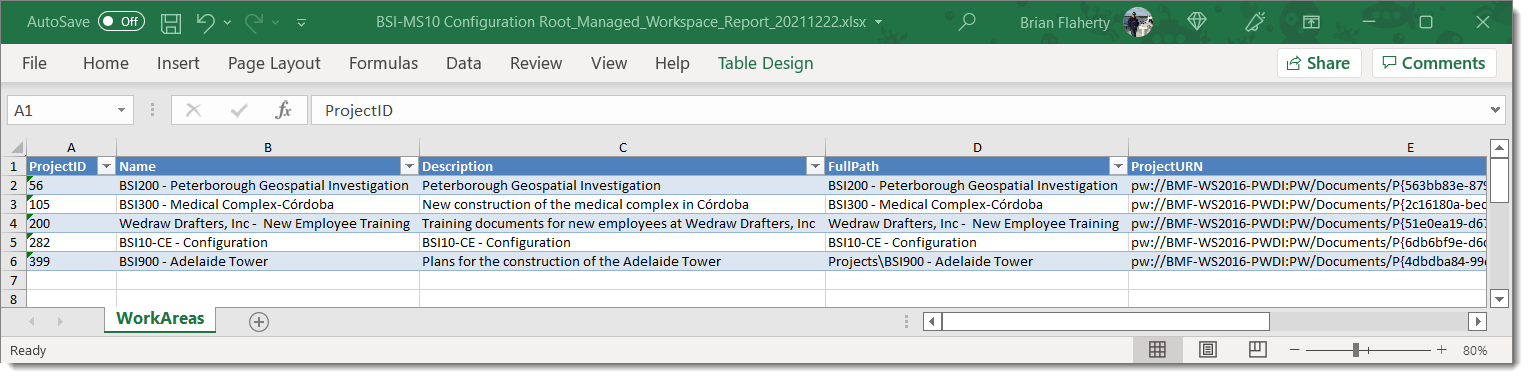Click cell 'BSI200 - Peterborough Geospatial Investigation' in Name column
Image resolution: width=1528 pixels, height=378 pixels.
(268, 185)
